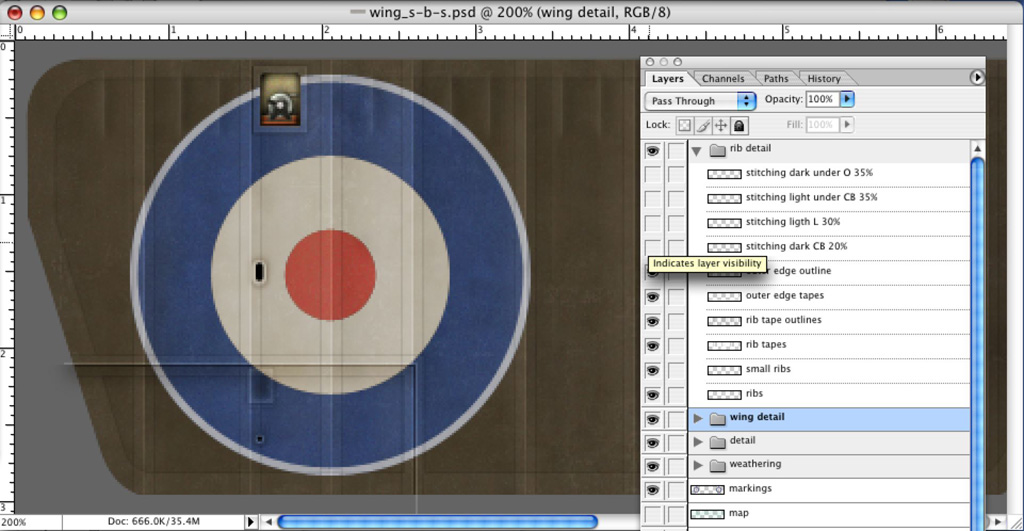
Task: Show stitching ligth L 30% layer
Action: (x=652, y=223)
